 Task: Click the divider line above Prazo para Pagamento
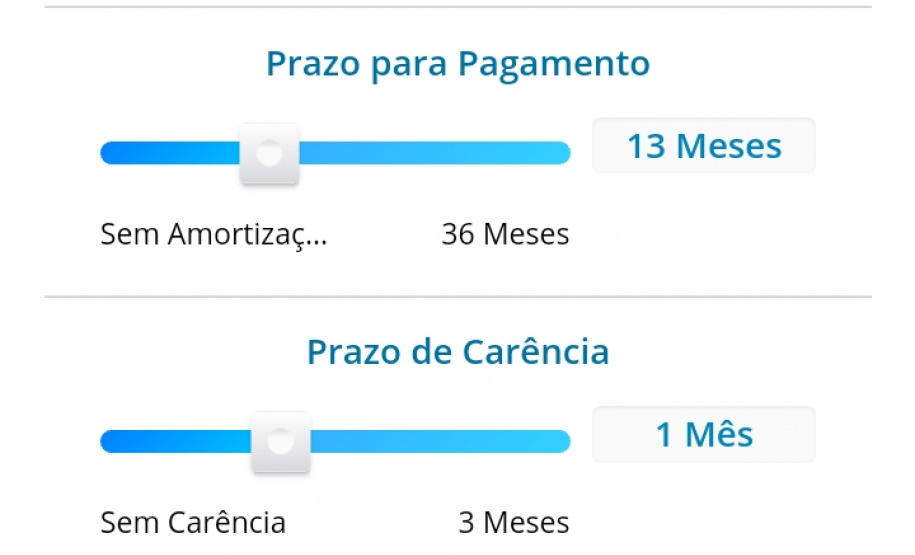458,8
